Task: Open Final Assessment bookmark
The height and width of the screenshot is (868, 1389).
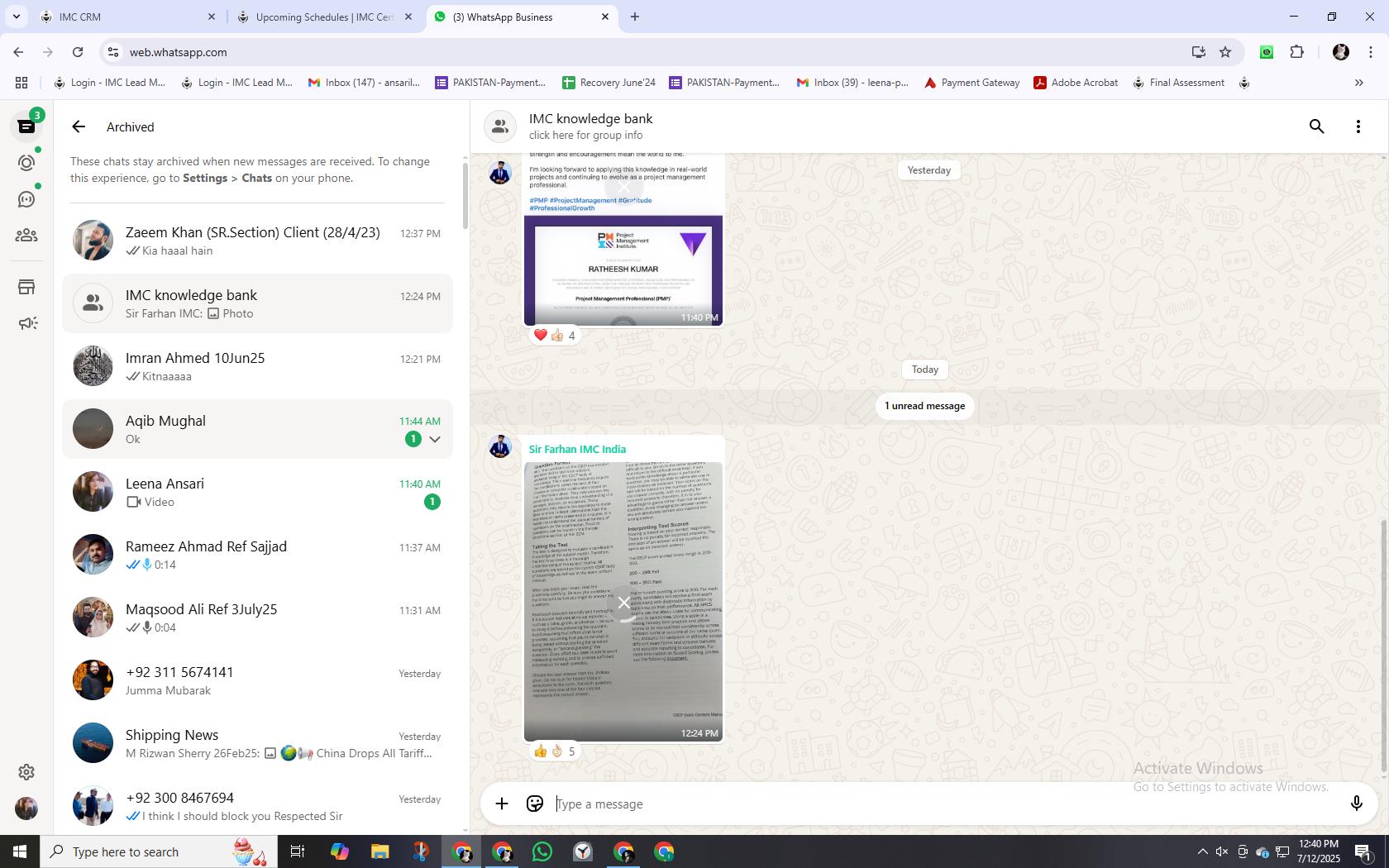Action: [1178, 83]
